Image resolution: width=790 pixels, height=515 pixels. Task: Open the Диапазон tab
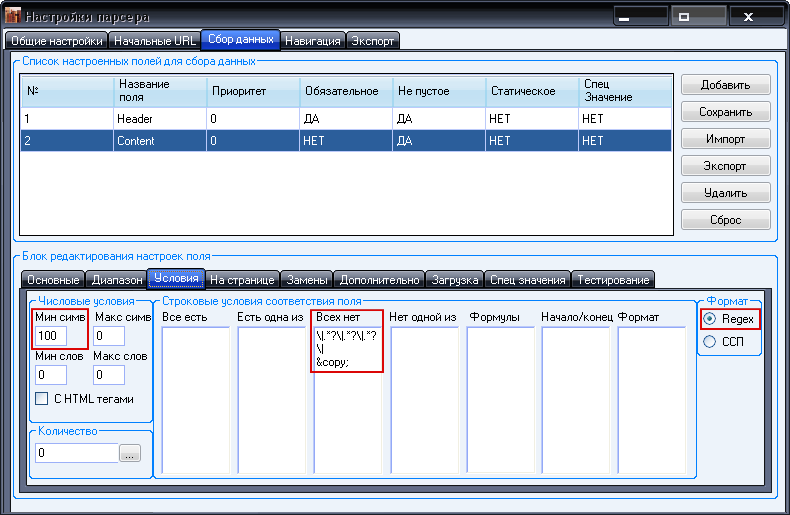click(116, 280)
